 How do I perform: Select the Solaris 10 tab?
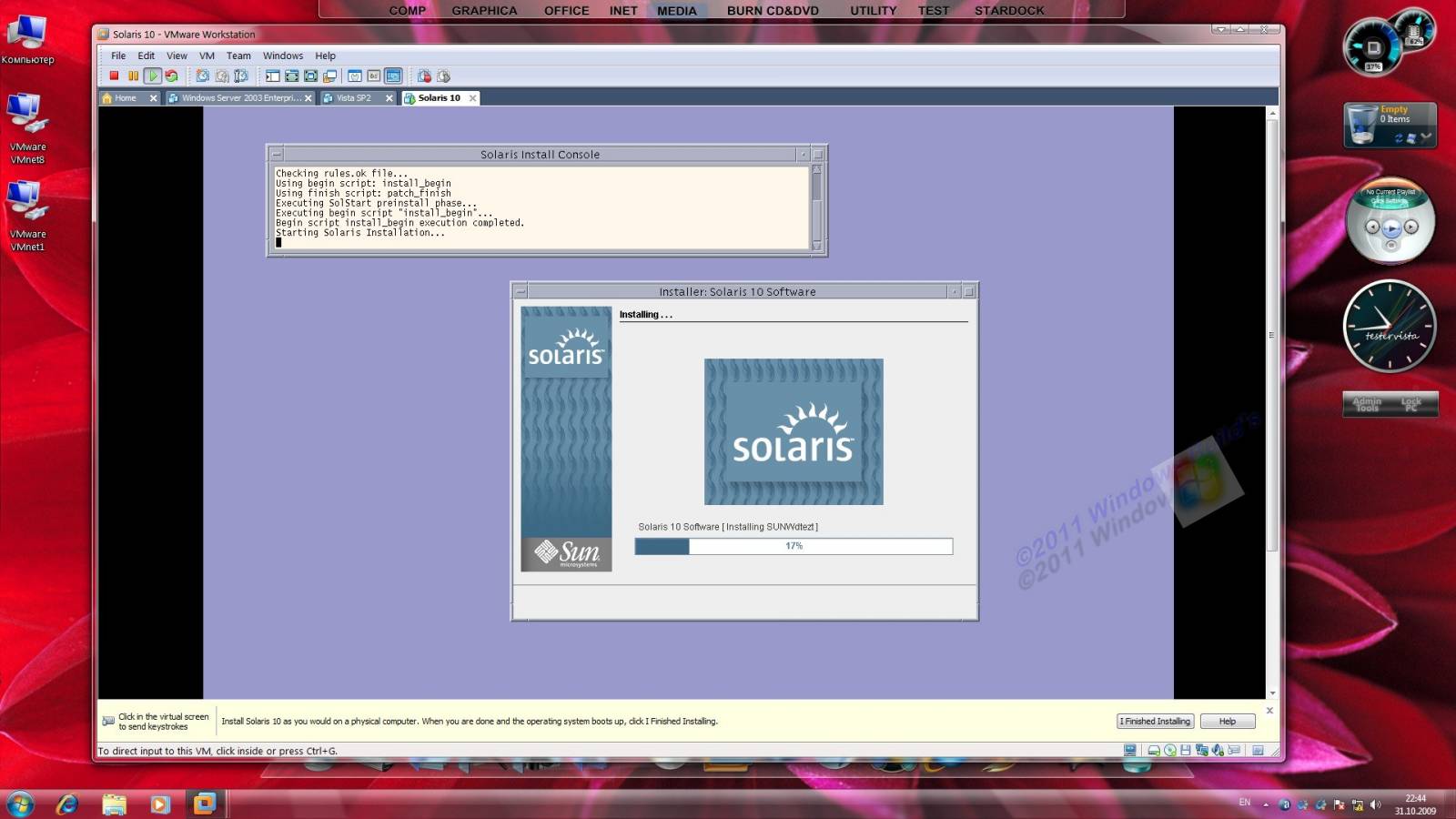pos(439,98)
